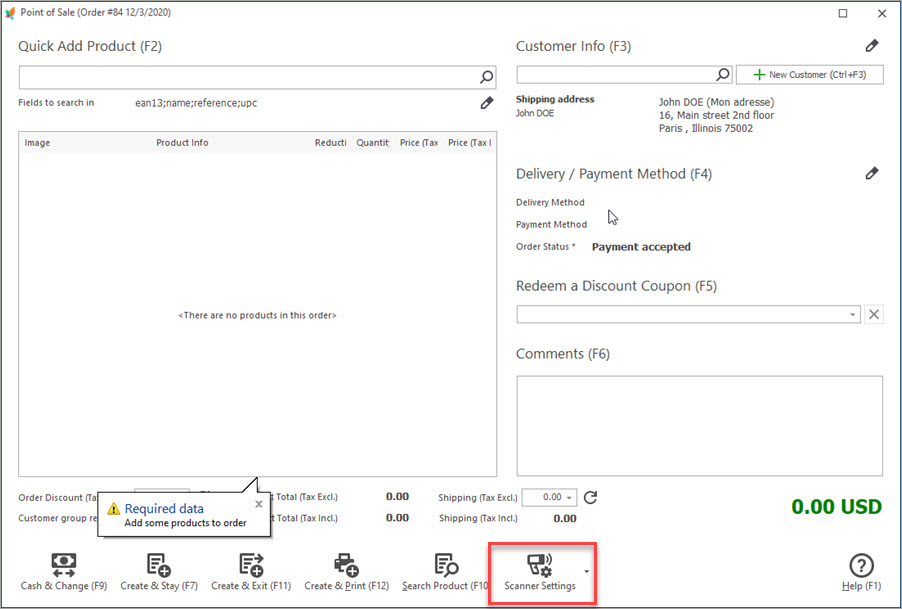This screenshot has height=609, width=902.
Task: Click the customer search magnifier icon
Action: tap(723, 75)
